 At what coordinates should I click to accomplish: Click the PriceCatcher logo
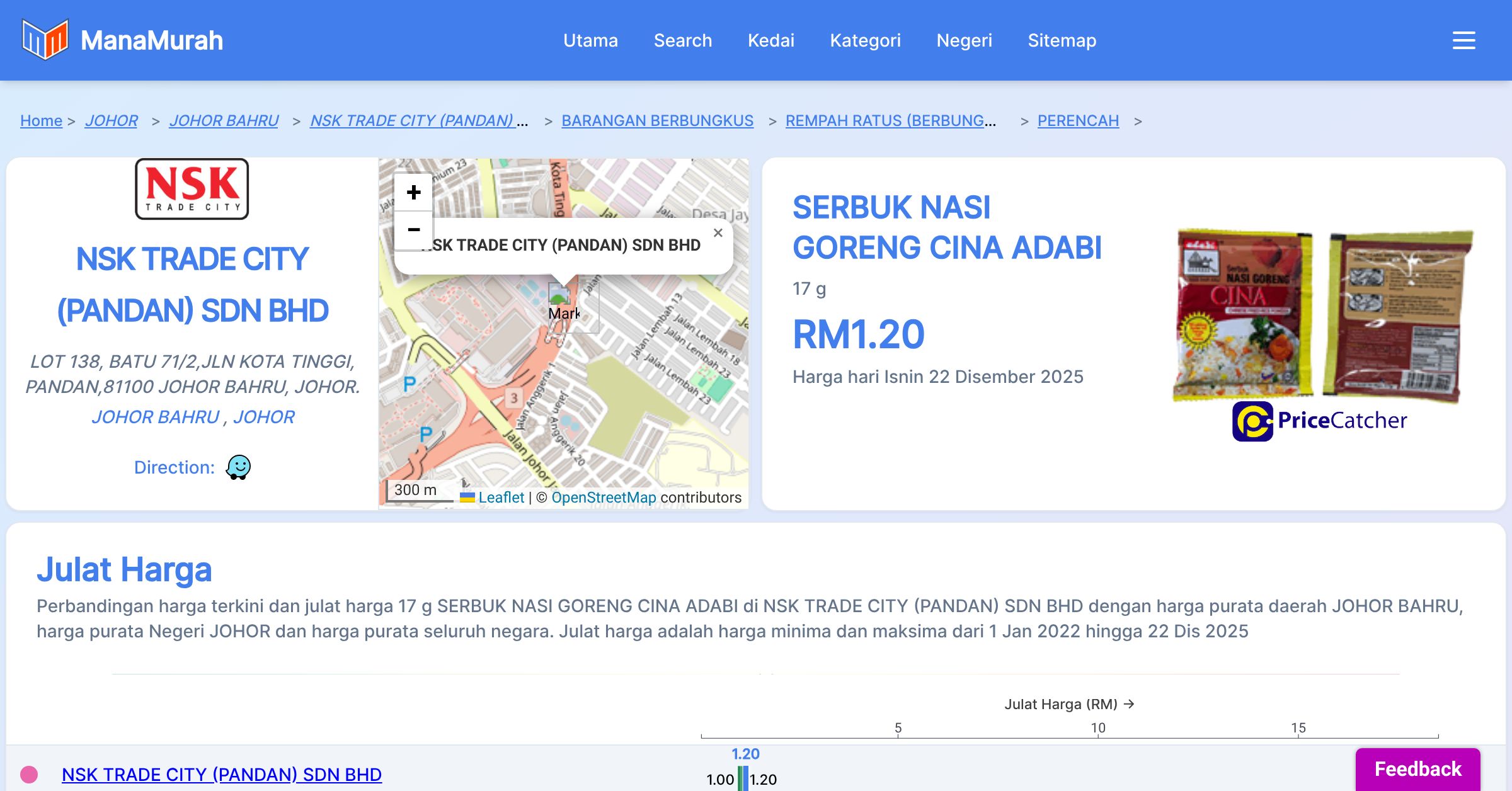coord(1319,421)
